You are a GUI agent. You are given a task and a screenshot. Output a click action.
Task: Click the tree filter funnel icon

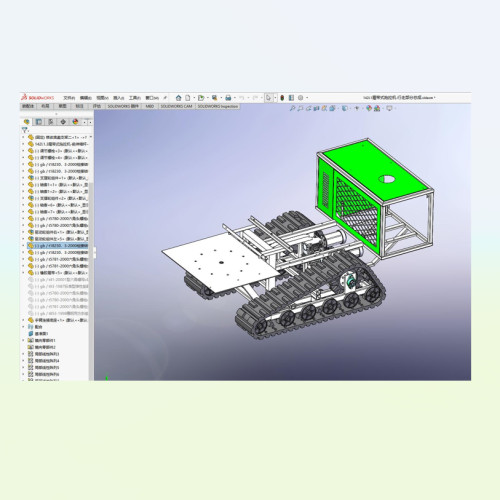click(24, 130)
